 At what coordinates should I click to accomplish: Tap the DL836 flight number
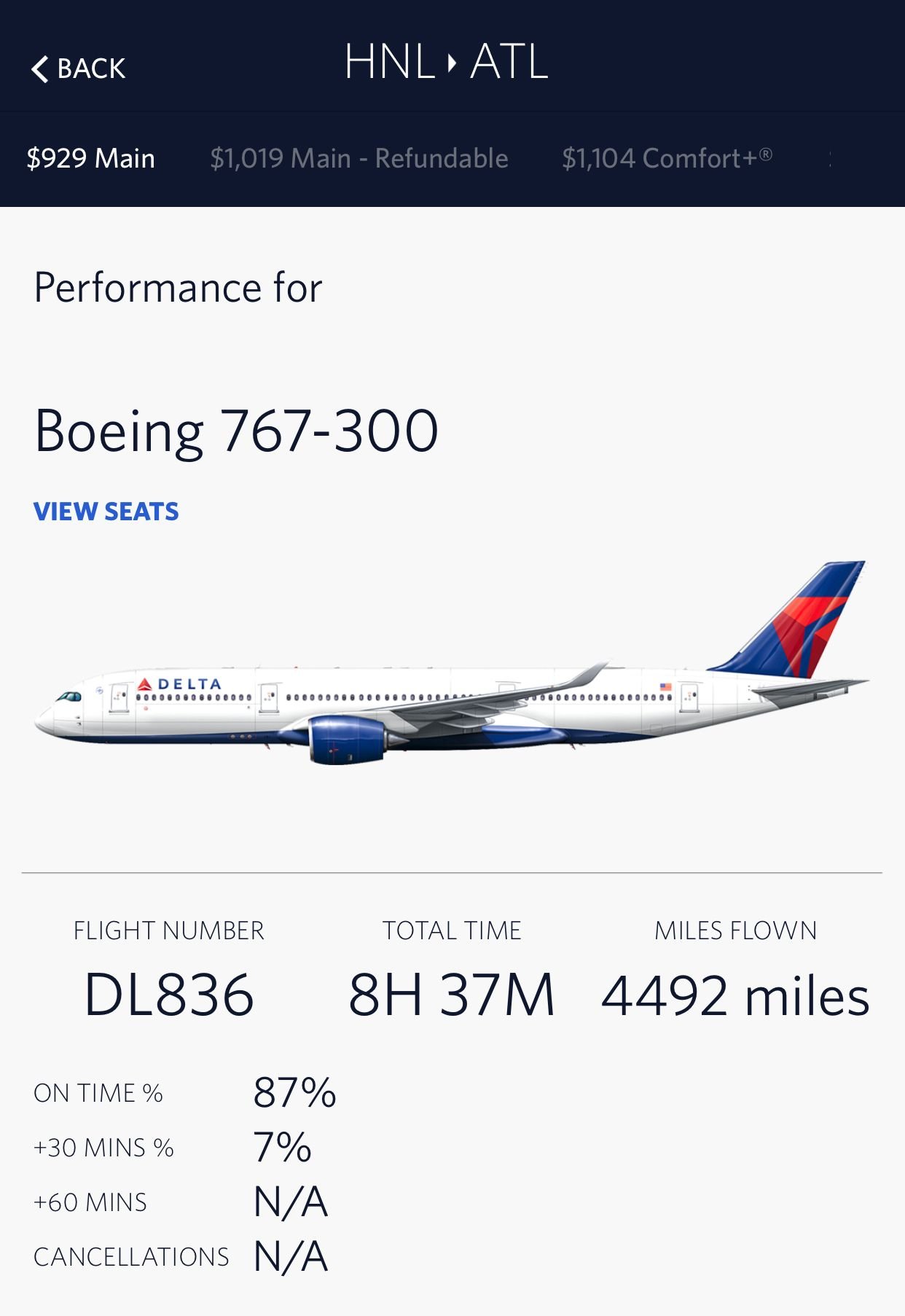pos(169,995)
